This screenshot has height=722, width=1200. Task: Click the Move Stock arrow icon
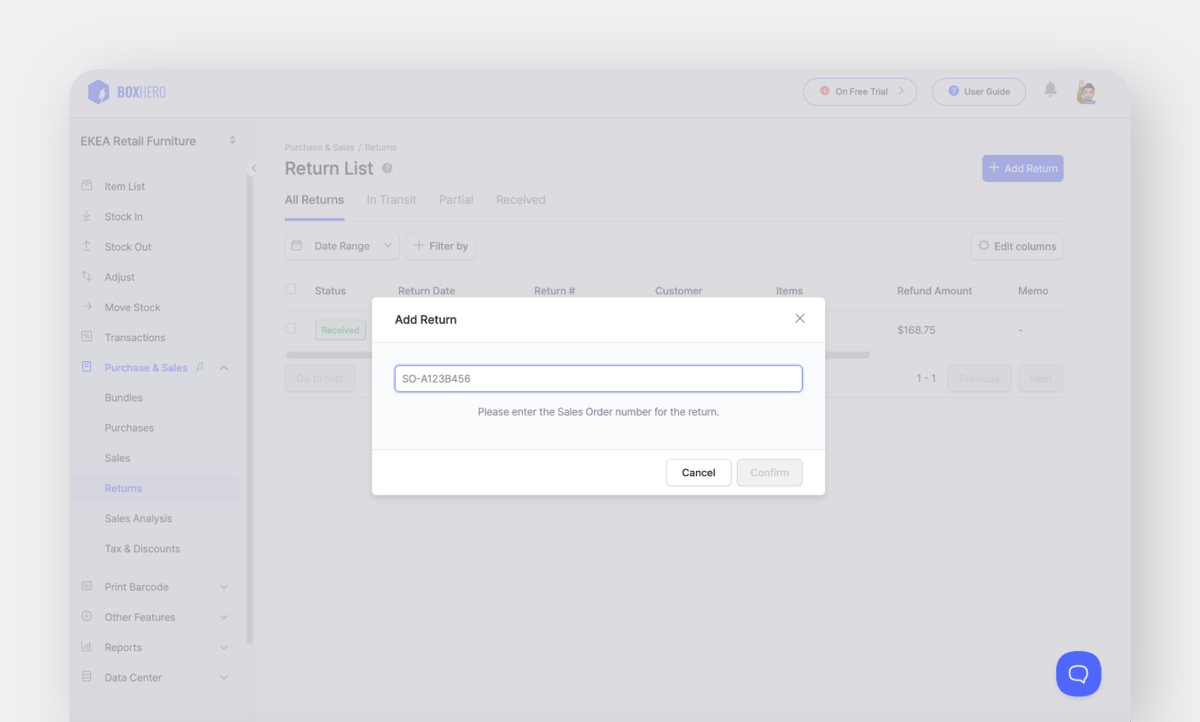[x=88, y=307]
